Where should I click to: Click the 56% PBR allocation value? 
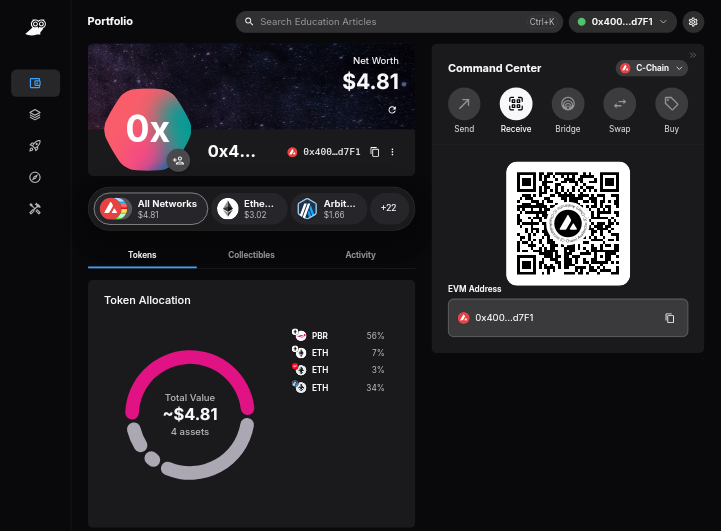[x=375, y=336]
